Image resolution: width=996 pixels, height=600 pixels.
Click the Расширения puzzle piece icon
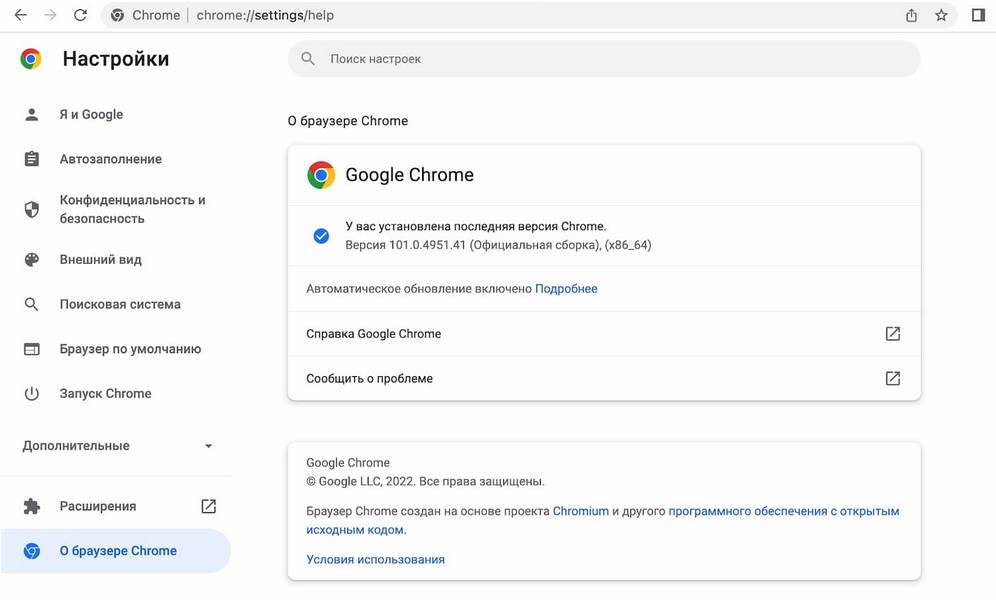click(32, 506)
